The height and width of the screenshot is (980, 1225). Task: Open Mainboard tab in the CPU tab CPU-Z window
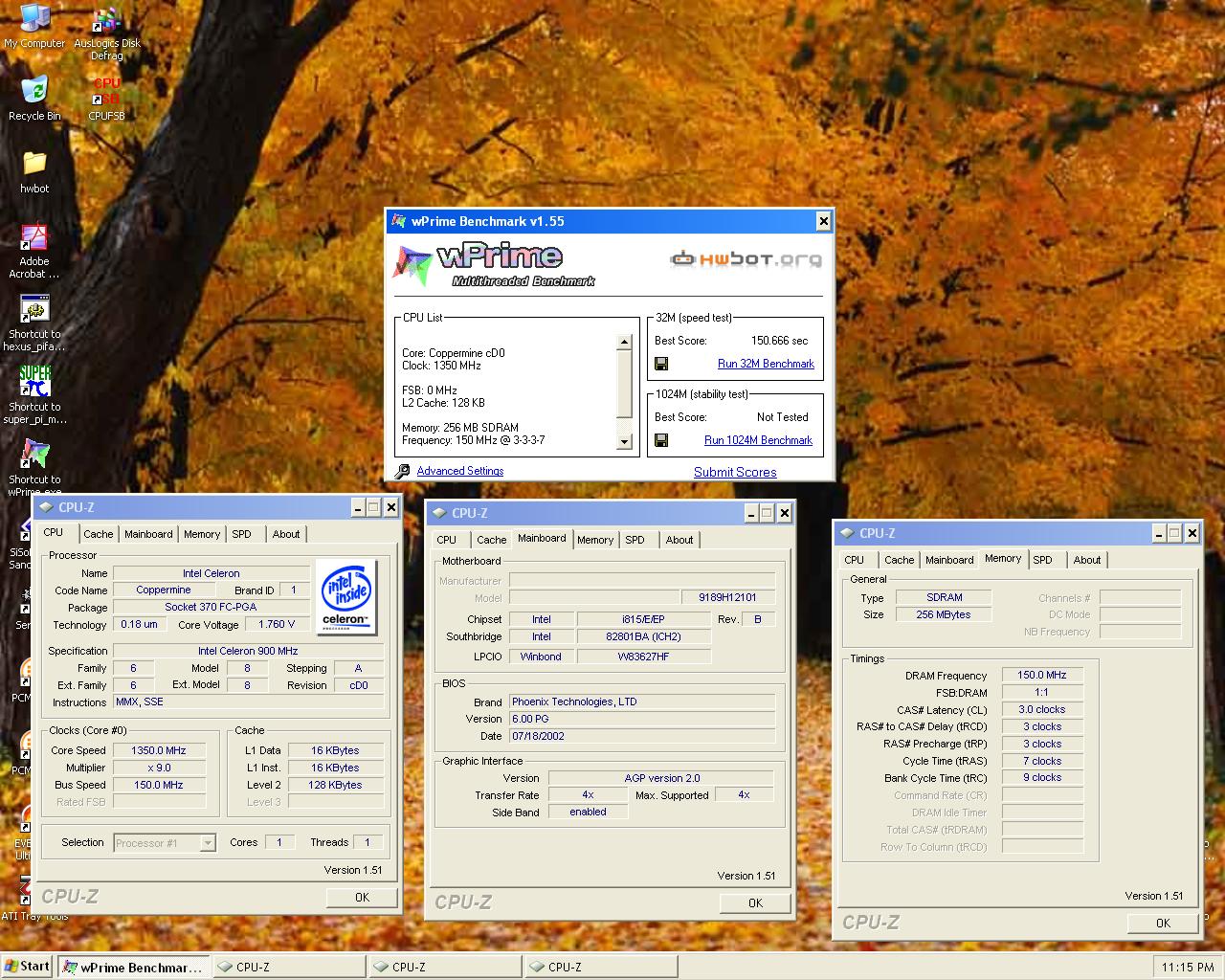coord(148,534)
